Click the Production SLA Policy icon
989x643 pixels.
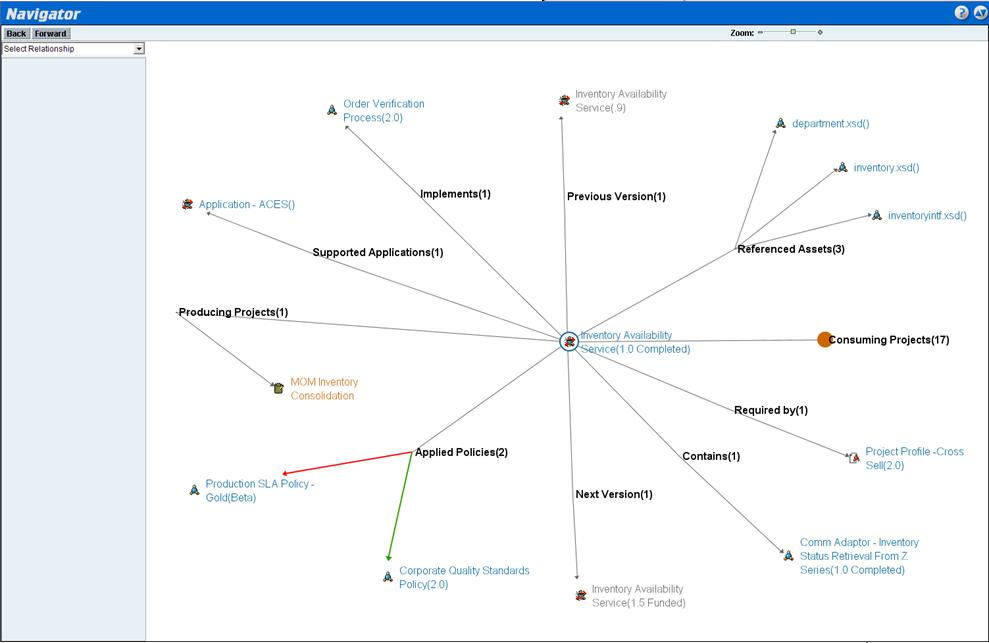194,490
